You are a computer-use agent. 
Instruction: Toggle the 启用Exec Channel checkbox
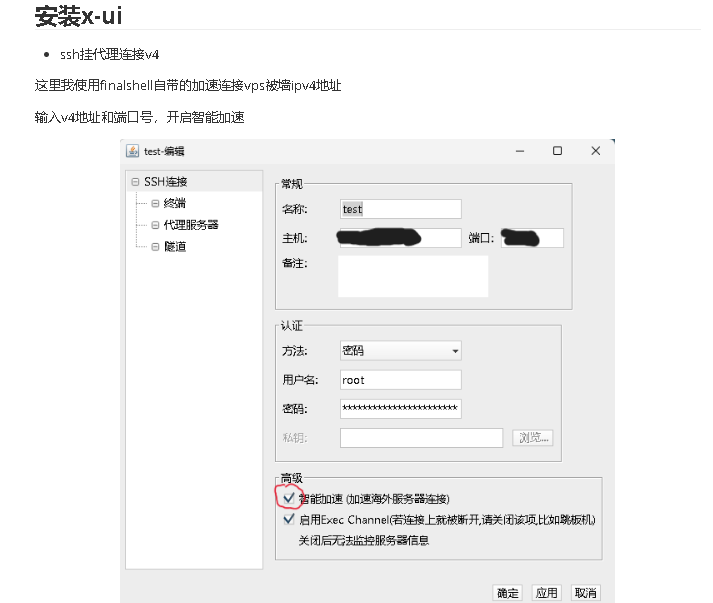[289, 519]
